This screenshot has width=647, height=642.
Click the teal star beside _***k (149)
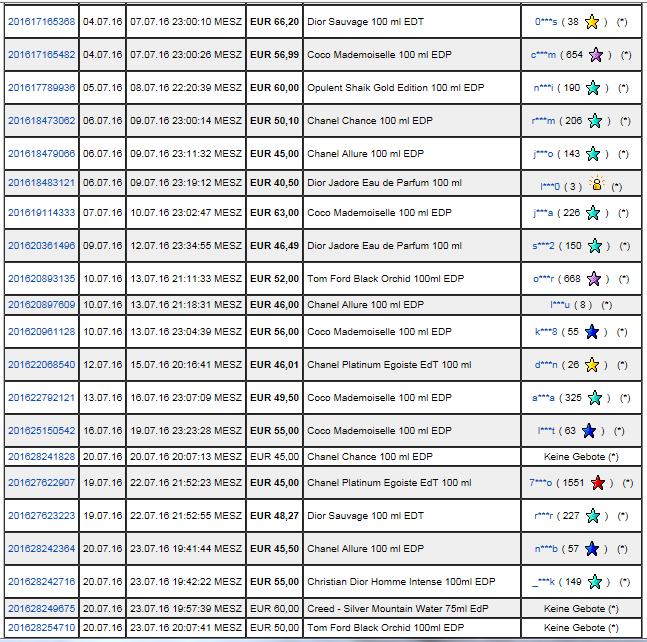tap(595, 581)
